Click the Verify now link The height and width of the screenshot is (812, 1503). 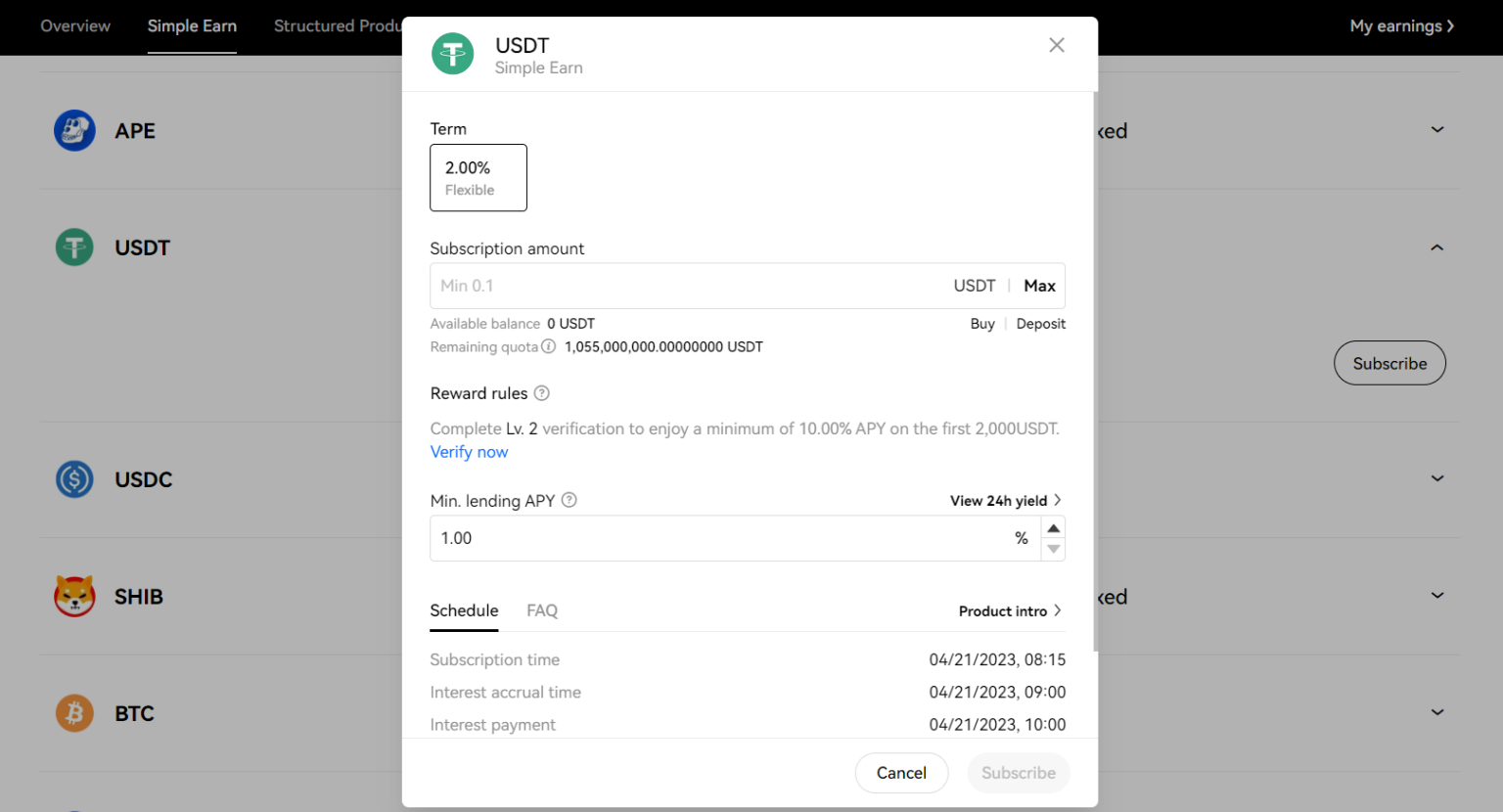tap(469, 452)
